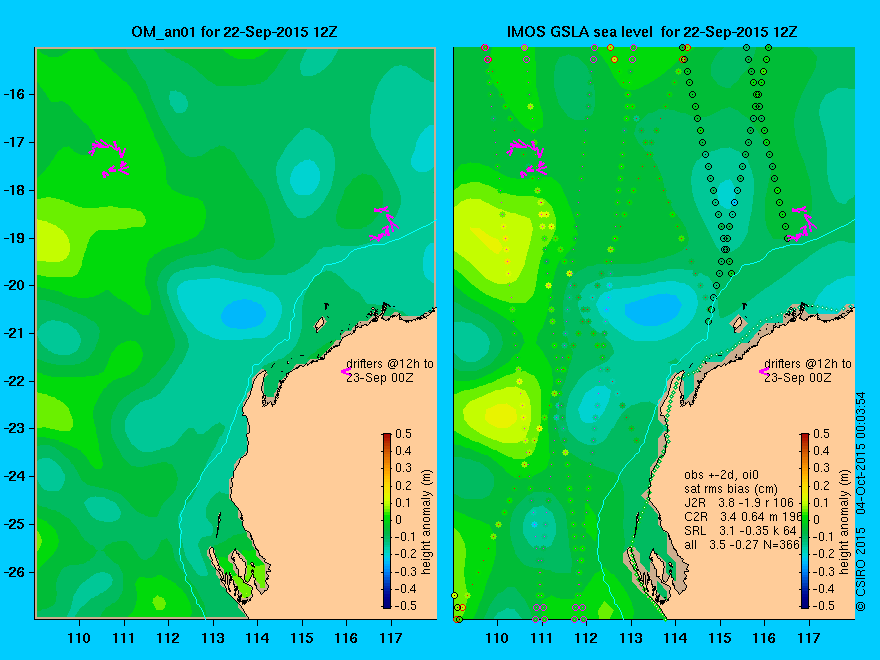Click the J2R statistics row
The width and height of the screenshot is (880, 660).
click(739, 503)
